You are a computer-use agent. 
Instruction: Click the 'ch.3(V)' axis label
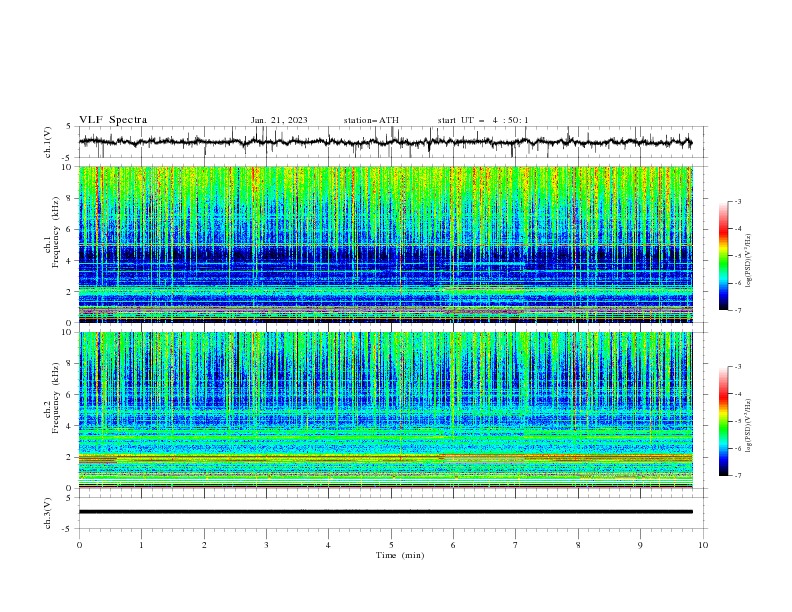48,513
